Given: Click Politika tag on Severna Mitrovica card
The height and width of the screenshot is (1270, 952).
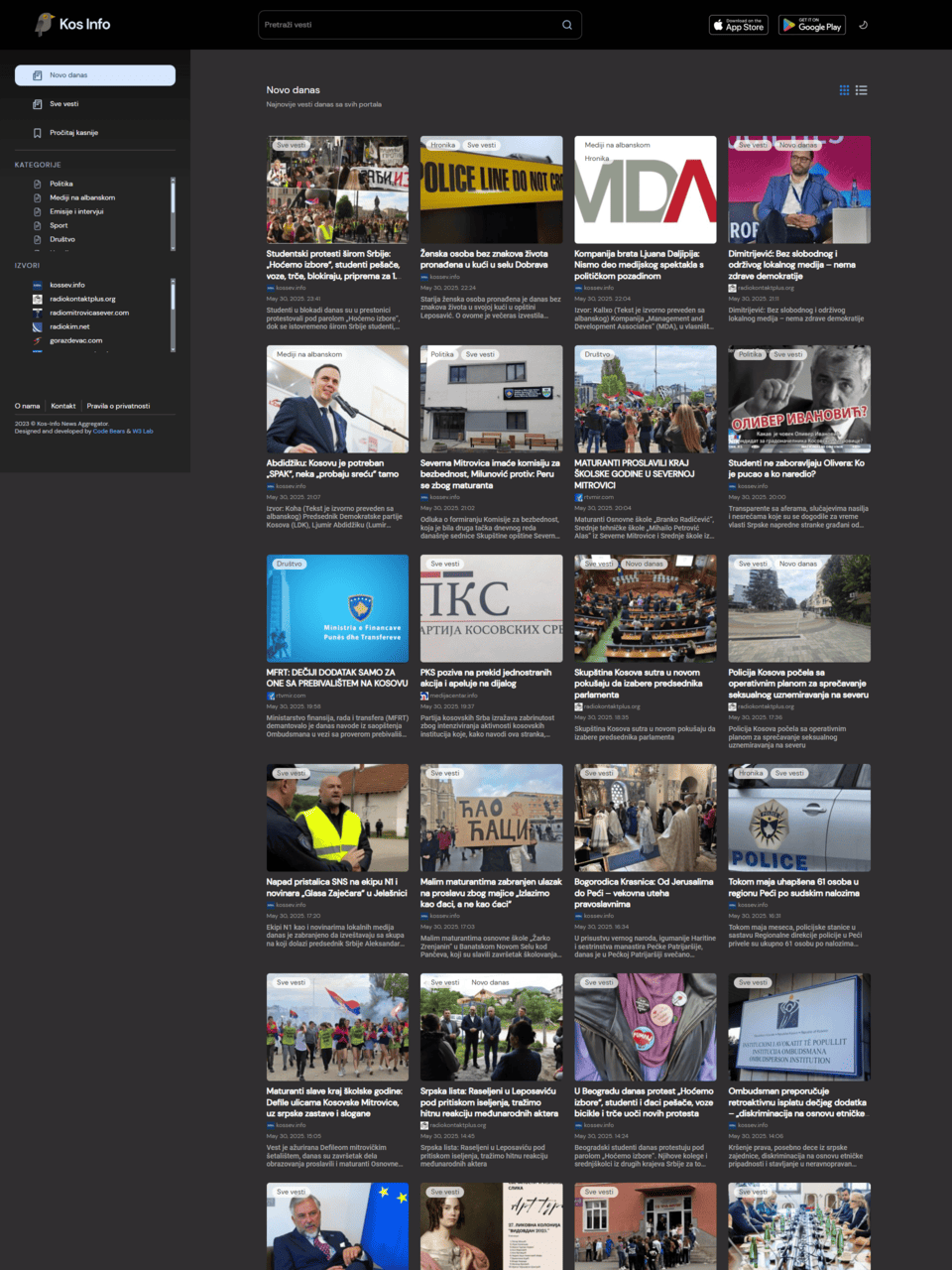Looking at the screenshot, I should (442, 354).
